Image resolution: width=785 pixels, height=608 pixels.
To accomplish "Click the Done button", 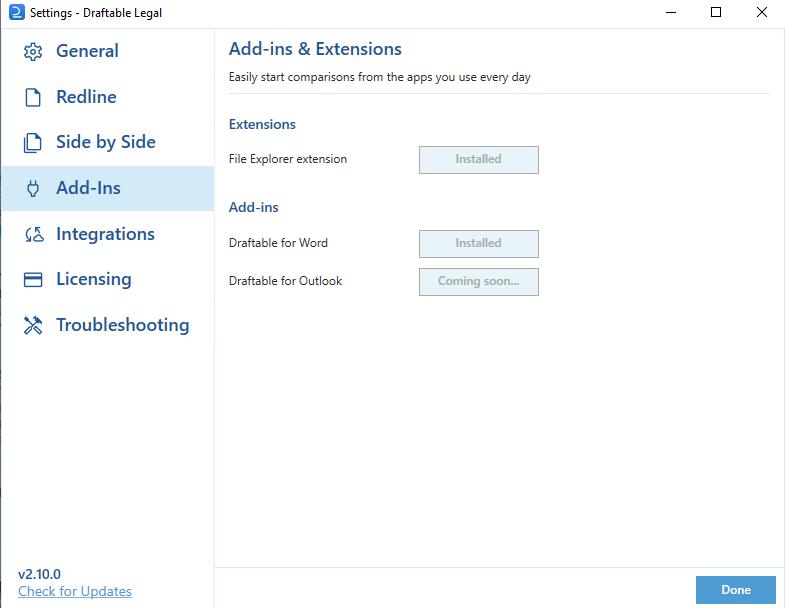I will click(735, 590).
